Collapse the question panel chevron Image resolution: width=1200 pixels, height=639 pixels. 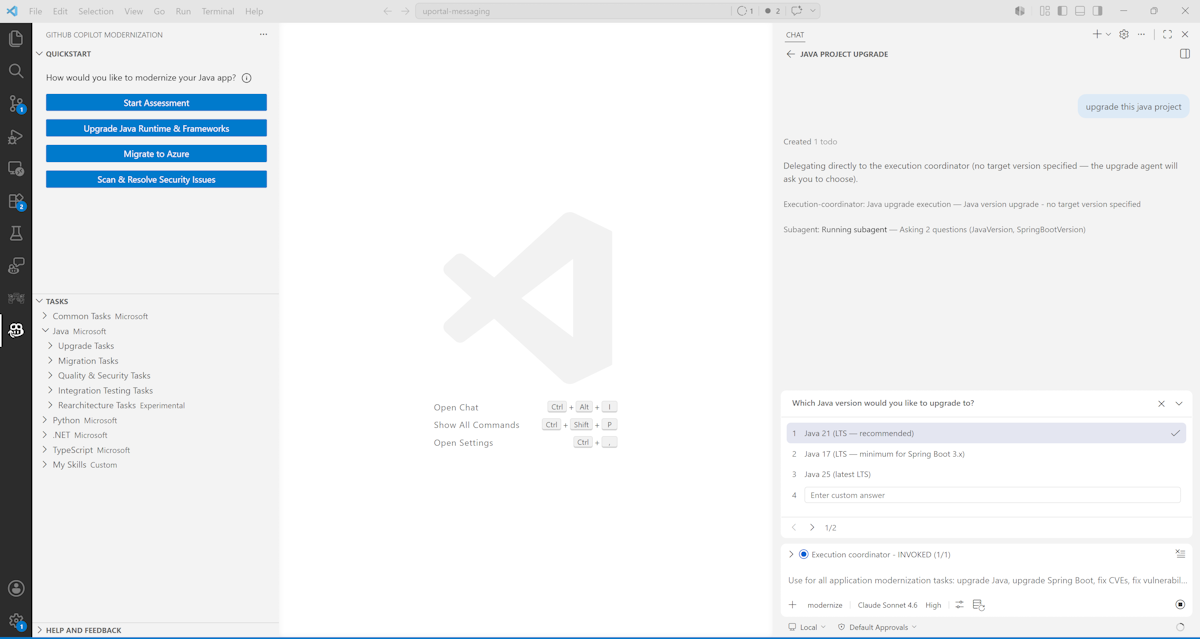click(x=1179, y=403)
